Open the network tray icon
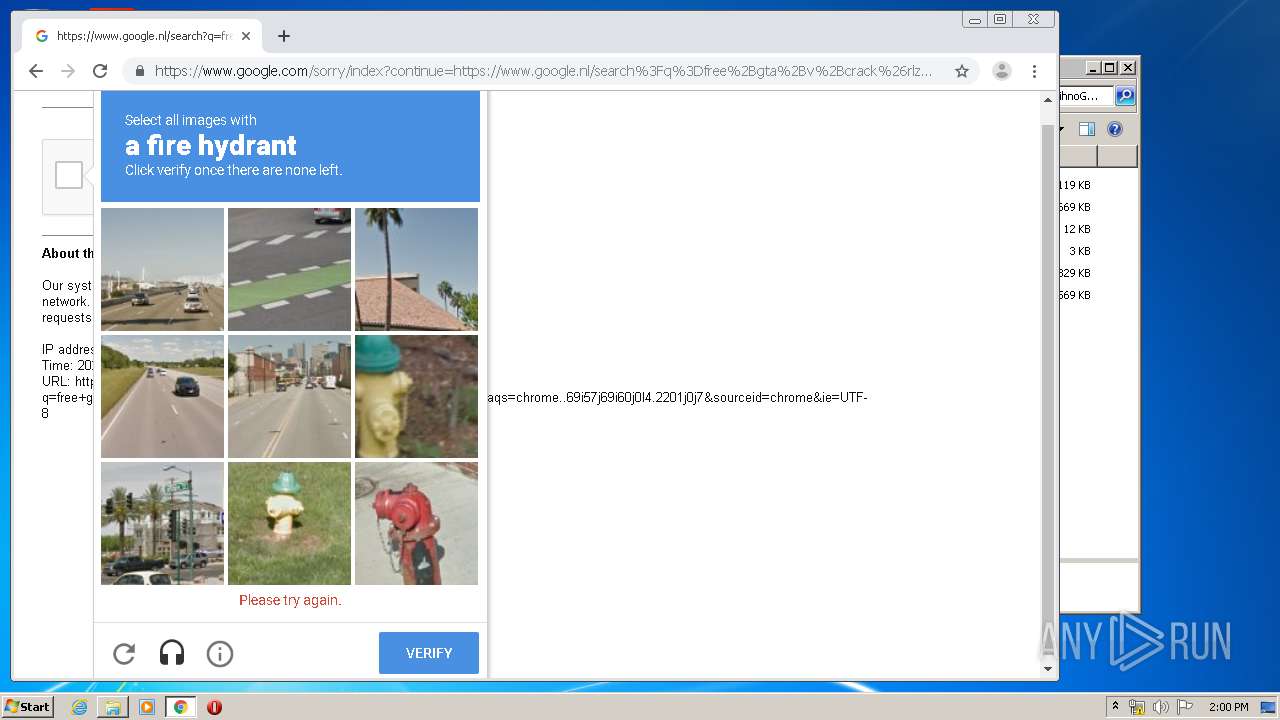 click(x=1137, y=707)
